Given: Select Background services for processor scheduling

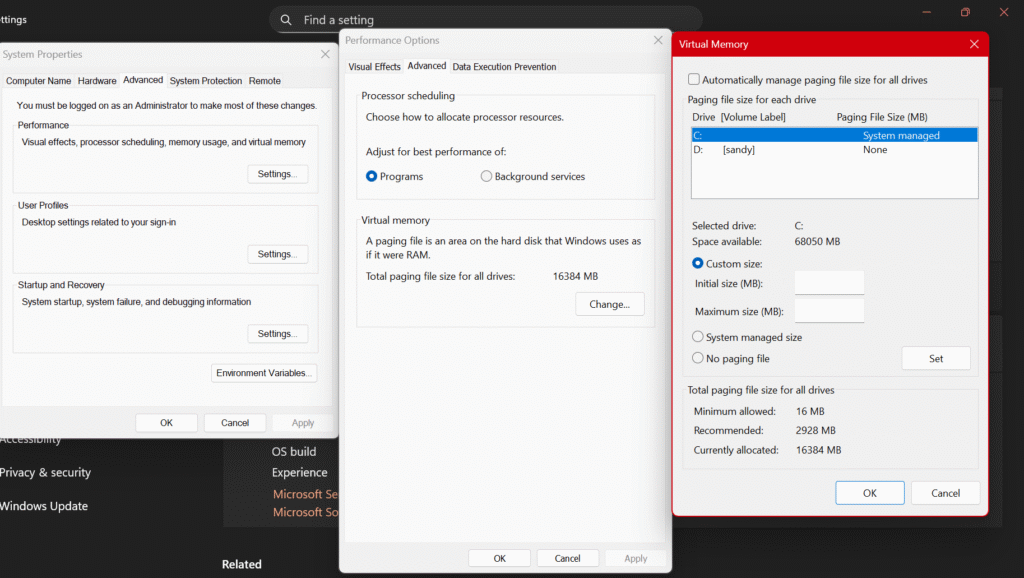Looking at the screenshot, I should (x=486, y=176).
